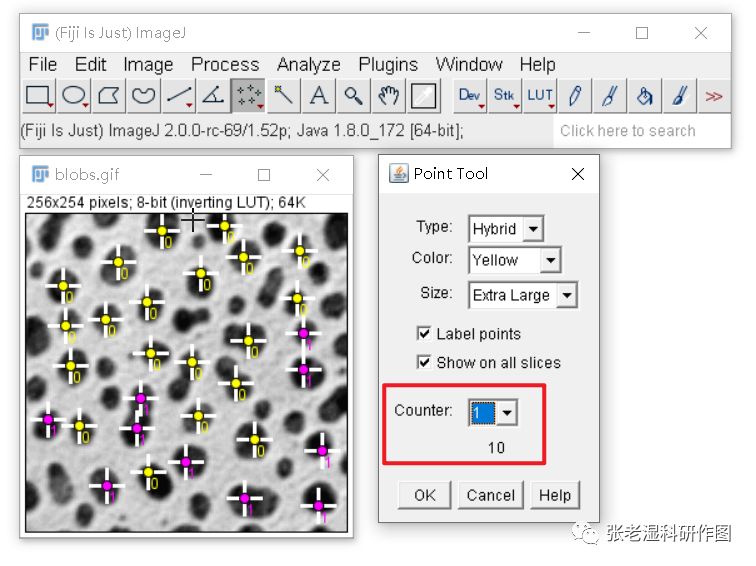756x566 pixels.
Task: Close the Point Tool dialog
Action: coord(578,174)
